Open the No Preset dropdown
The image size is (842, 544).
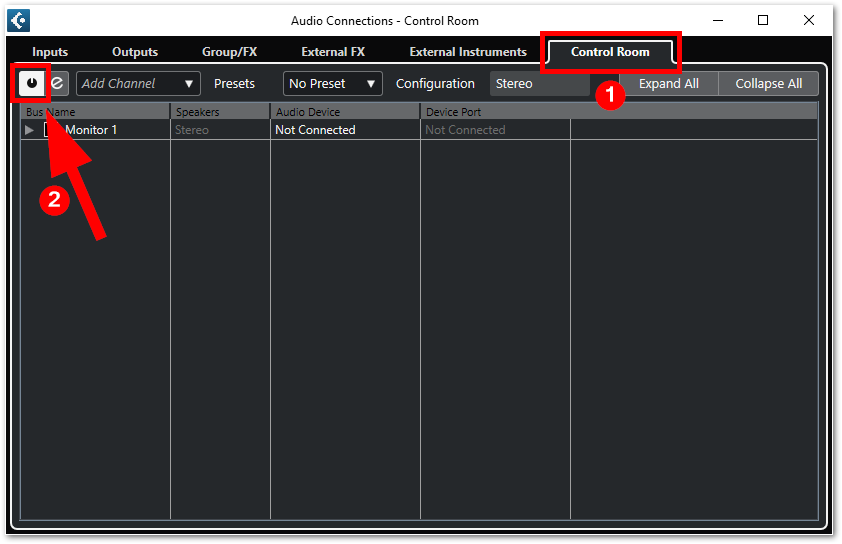coord(332,84)
